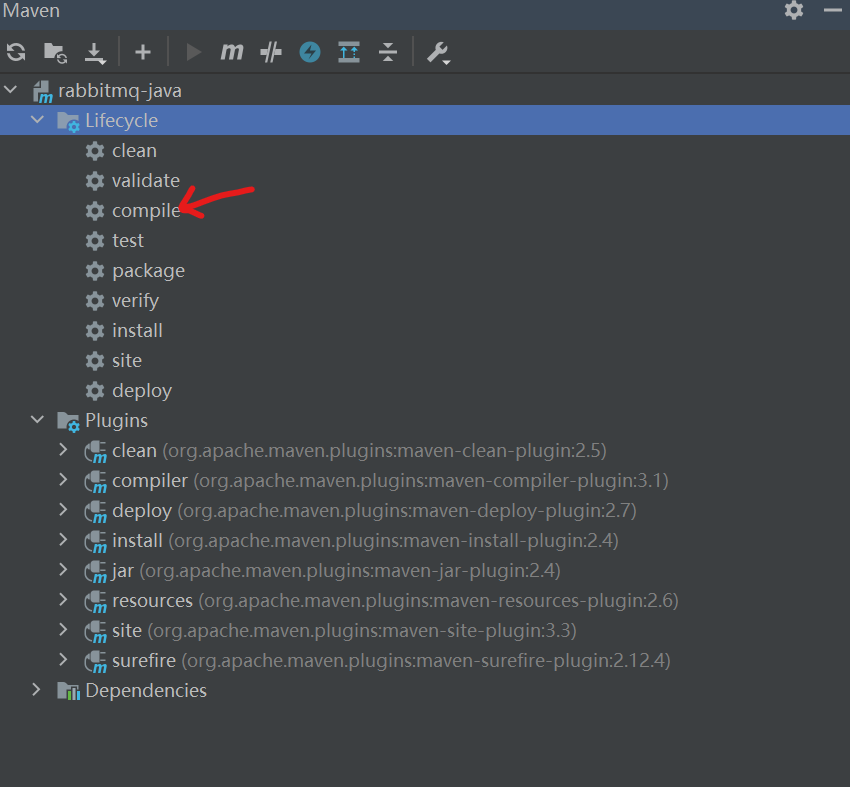Select the package lifecycle phase
This screenshot has width=850, height=787.
point(149,271)
